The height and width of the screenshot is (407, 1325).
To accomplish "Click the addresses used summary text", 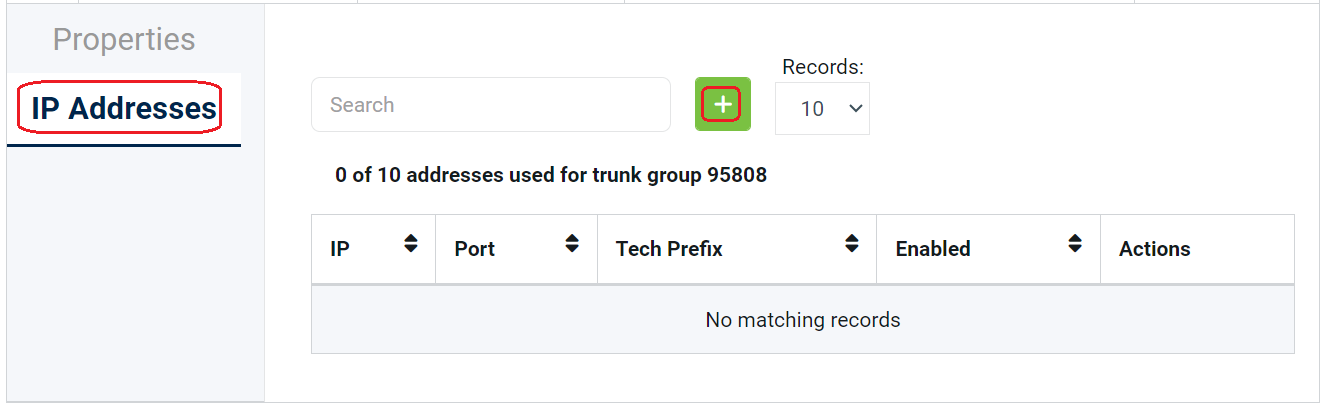I will pos(550,175).
